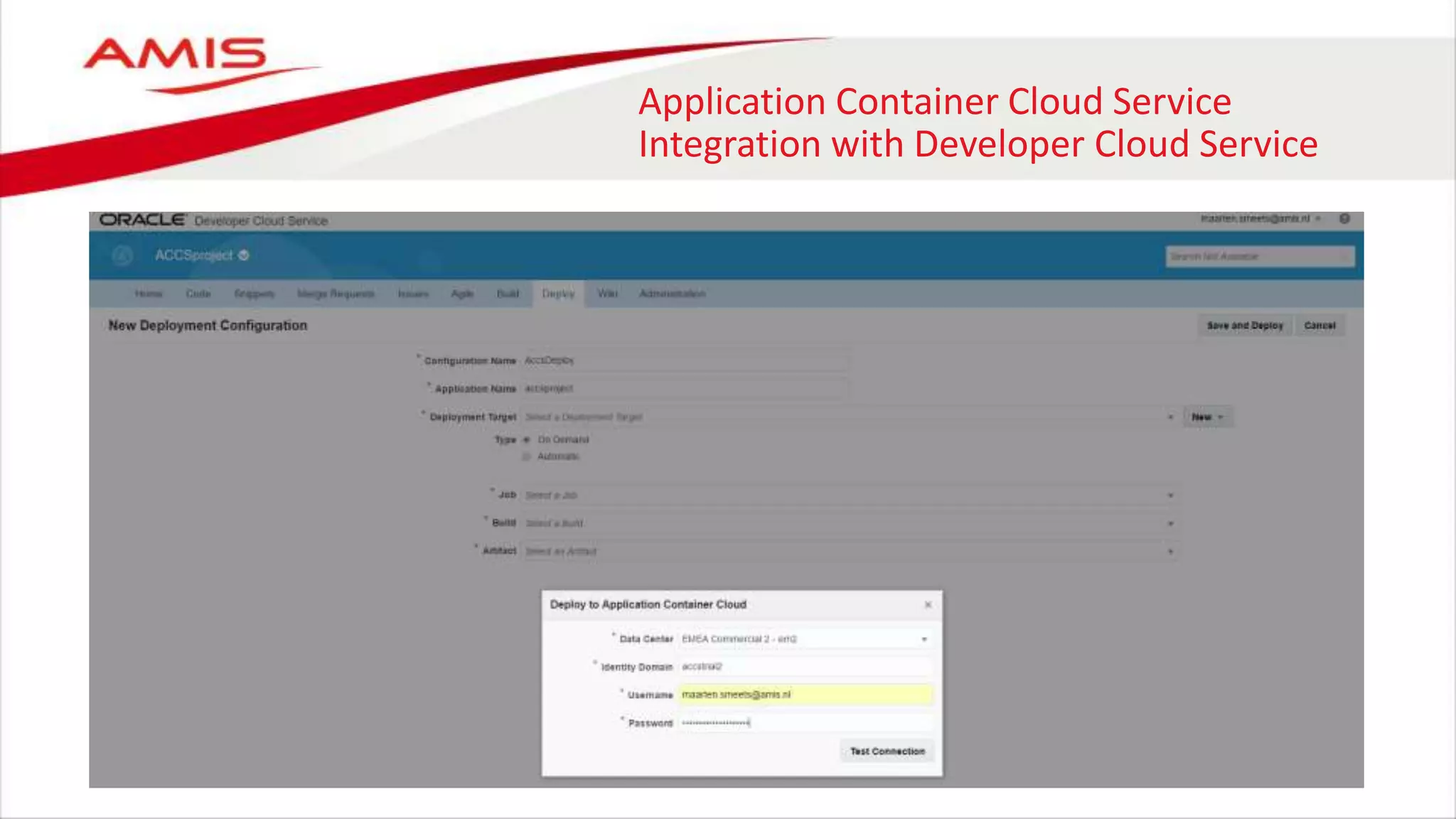Viewport: 1456px width, 819px height.
Task: Click the help icon in top bar
Action: point(1344,219)
